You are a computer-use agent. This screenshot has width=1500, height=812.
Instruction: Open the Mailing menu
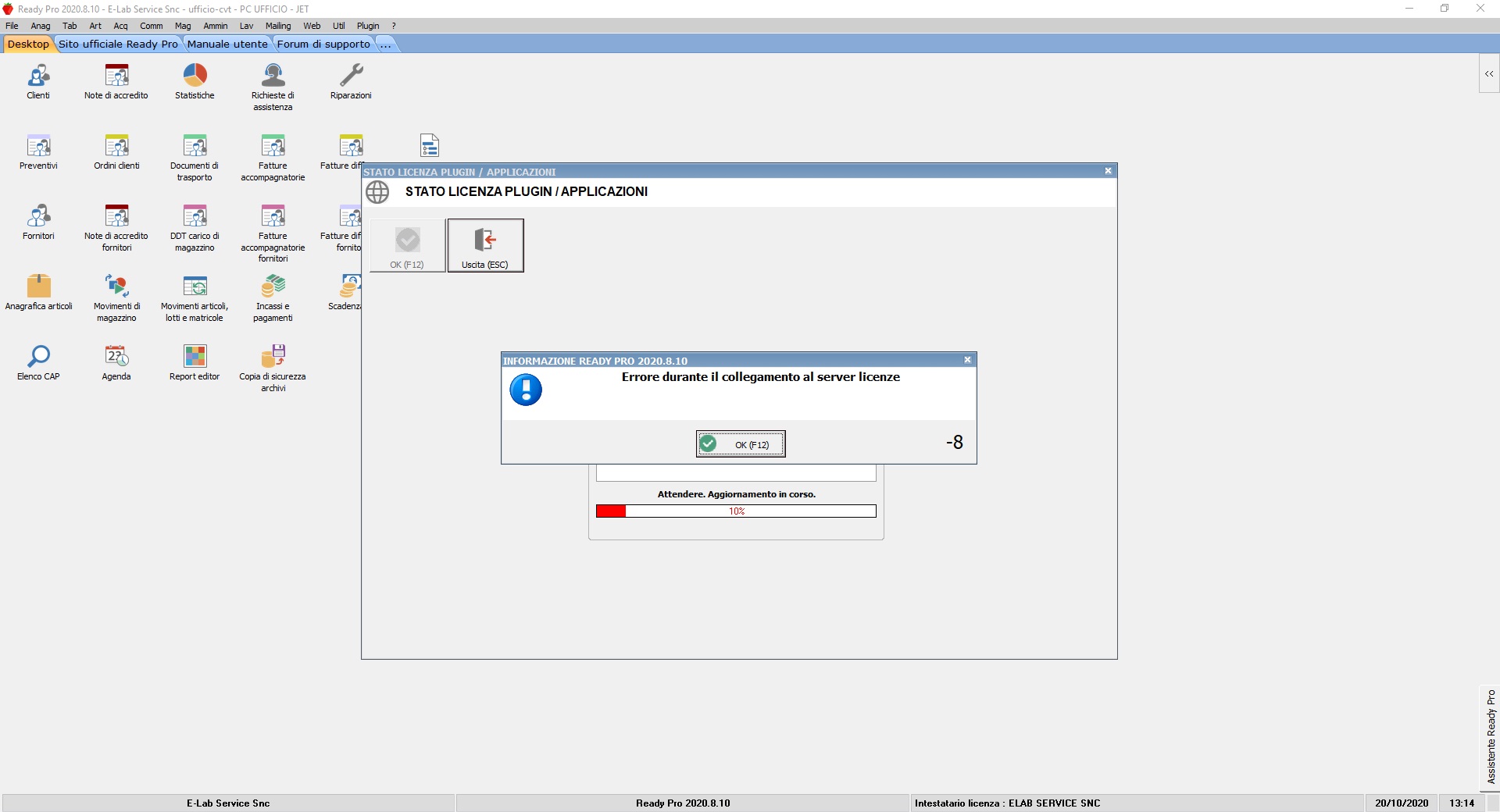point(278,26)
